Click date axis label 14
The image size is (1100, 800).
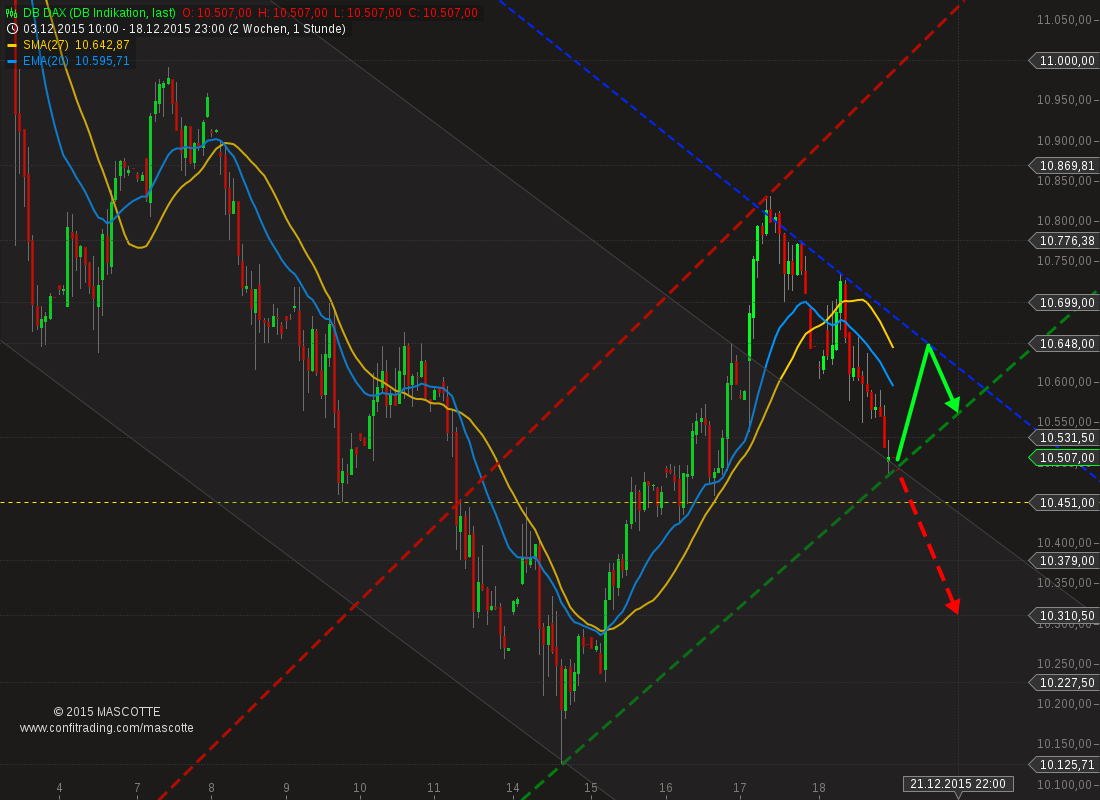pyautogui.click(x=513, y=788)
